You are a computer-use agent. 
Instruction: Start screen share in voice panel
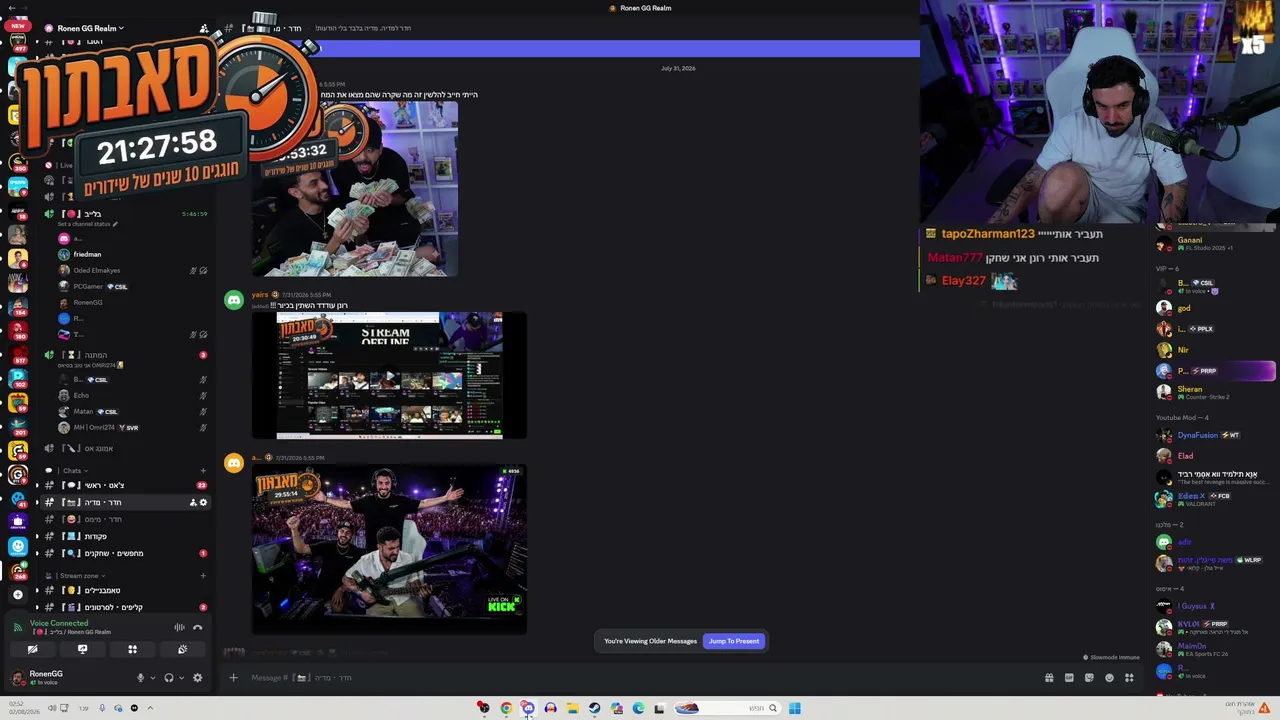point(82,649)
